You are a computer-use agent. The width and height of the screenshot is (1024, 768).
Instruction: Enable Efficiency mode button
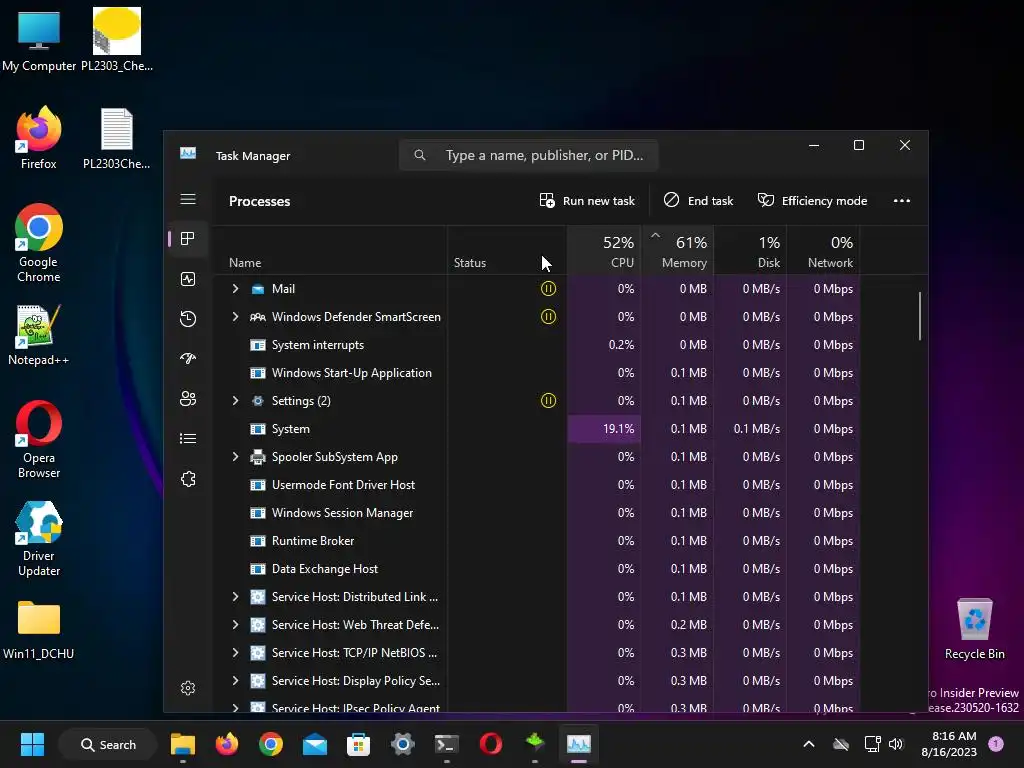(x=812, y=200)
